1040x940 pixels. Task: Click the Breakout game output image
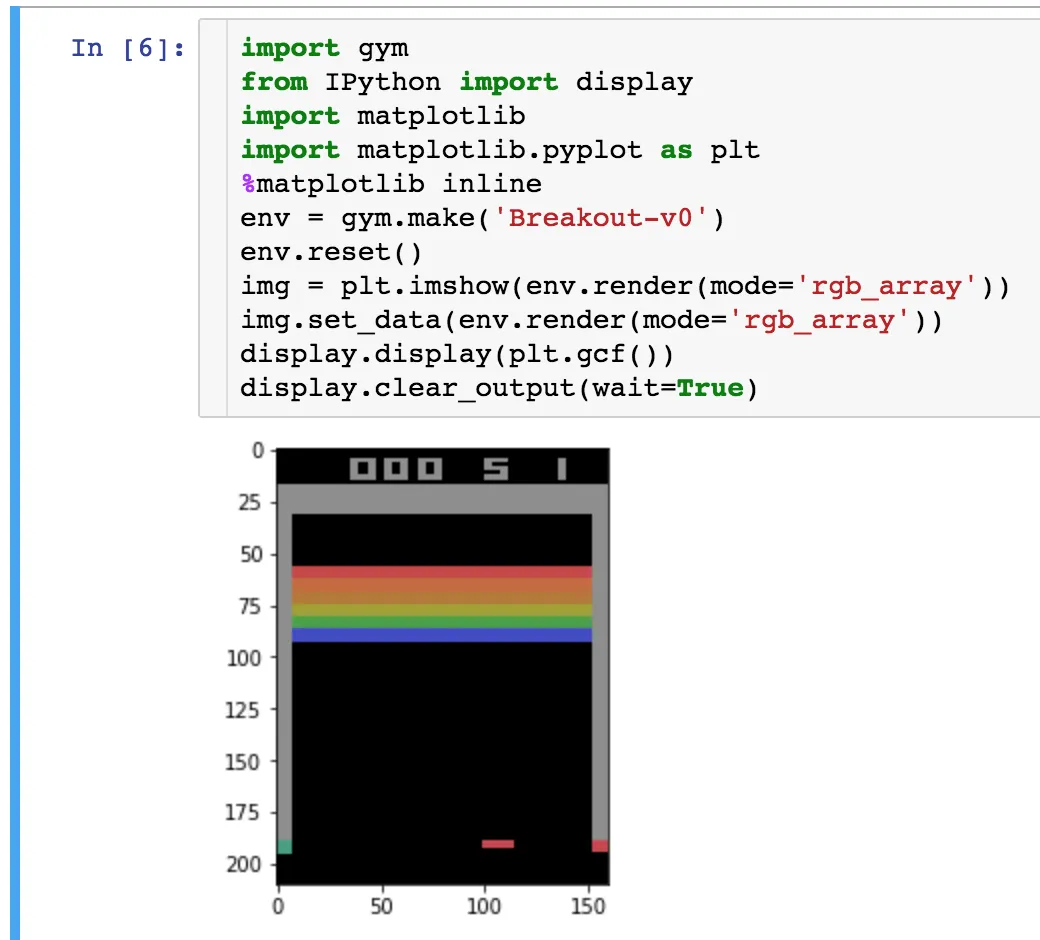tap(442, 666)
